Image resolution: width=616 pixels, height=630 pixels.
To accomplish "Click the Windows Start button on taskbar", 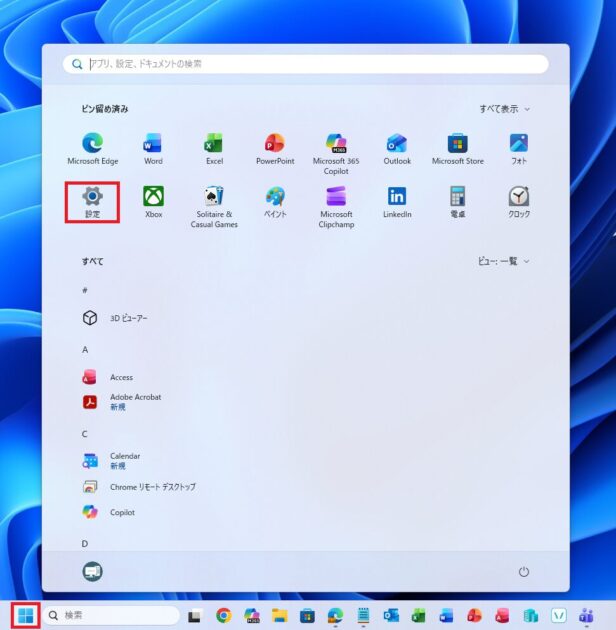I will 26,615.
